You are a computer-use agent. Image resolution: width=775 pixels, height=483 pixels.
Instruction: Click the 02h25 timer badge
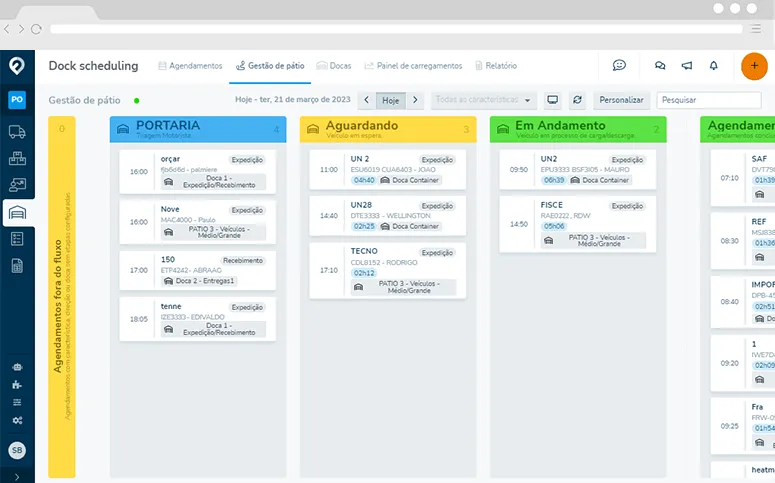coord(364,226)
